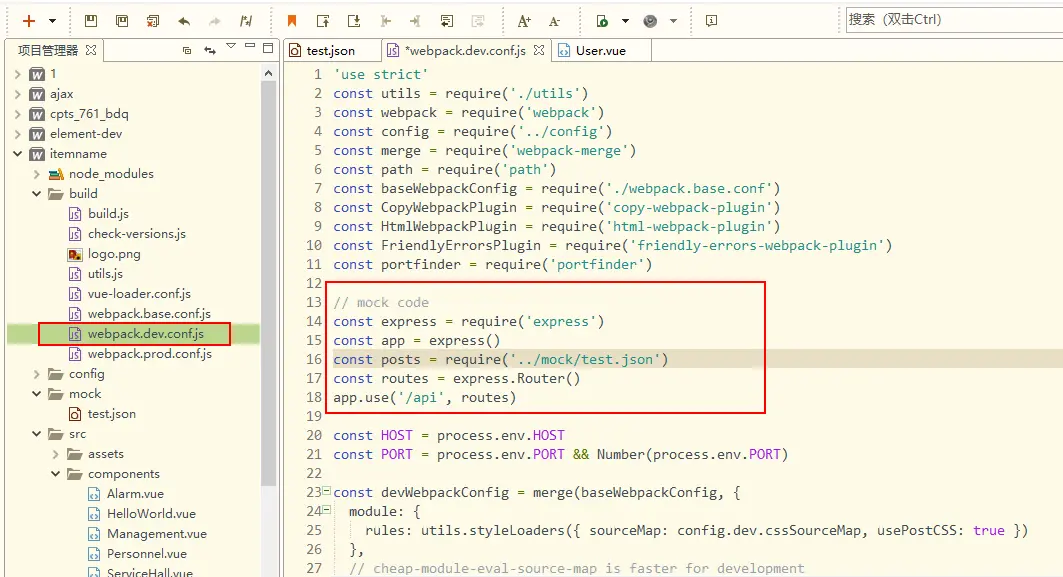The image size is (1063, 577).
Task: Open the dropdown arrow beside the New plus
Action: point(52,21)
